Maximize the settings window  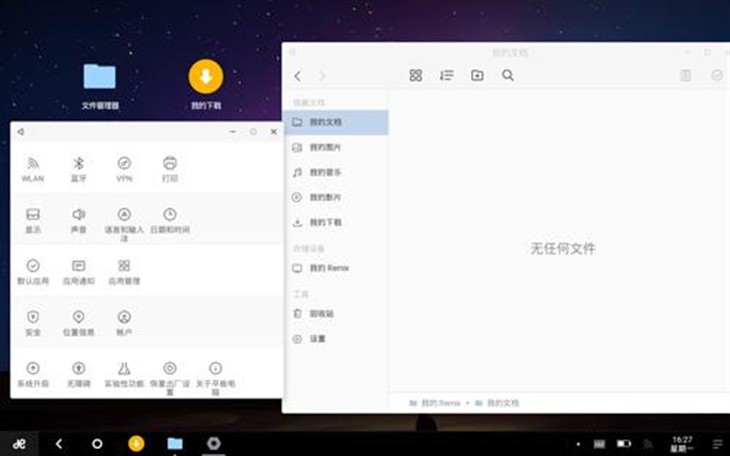coord(253,132)
